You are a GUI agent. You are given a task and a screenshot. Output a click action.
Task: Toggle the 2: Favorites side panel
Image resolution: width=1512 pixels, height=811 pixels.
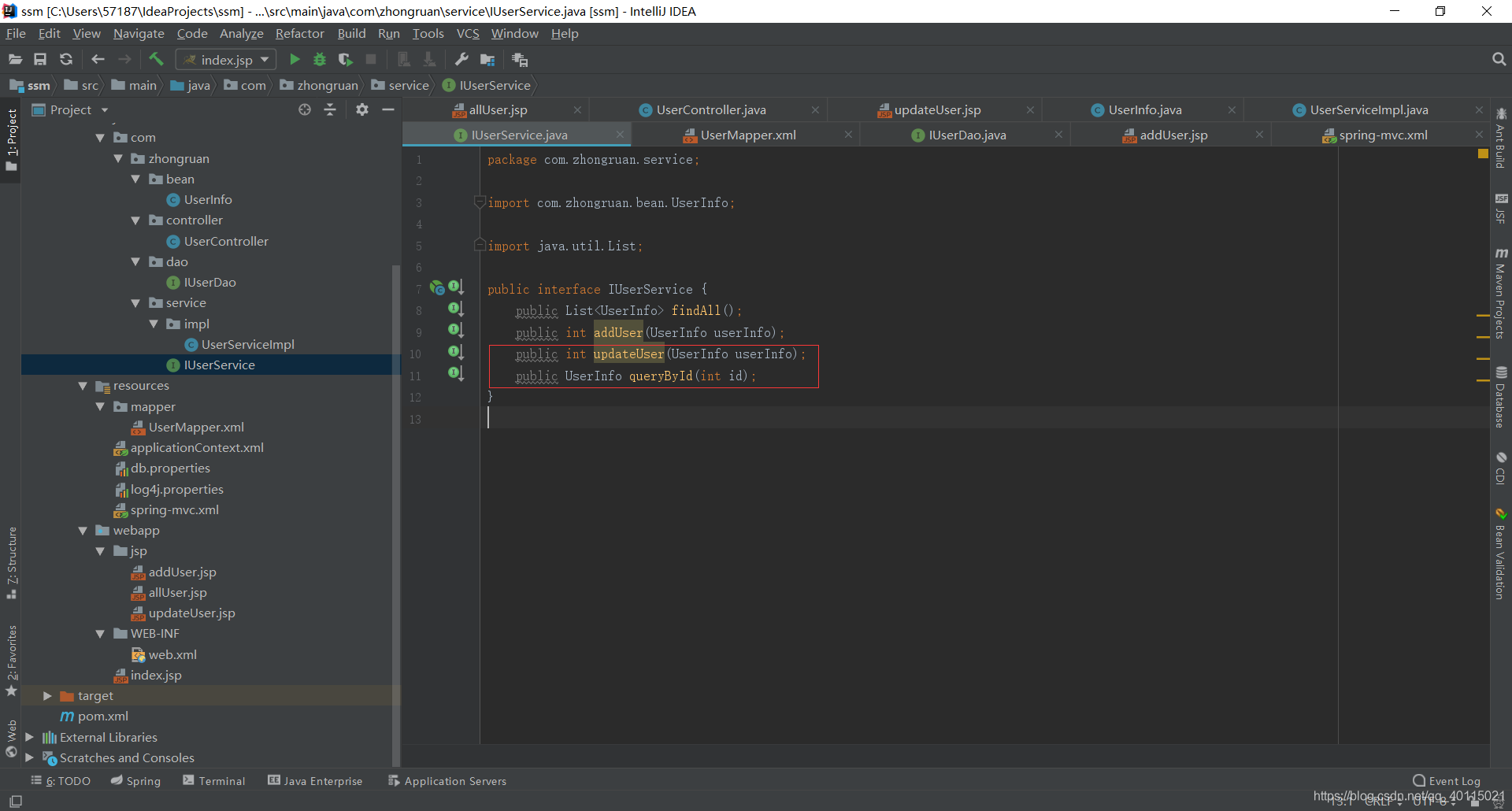pyautogui.click(x=11, y=660)
